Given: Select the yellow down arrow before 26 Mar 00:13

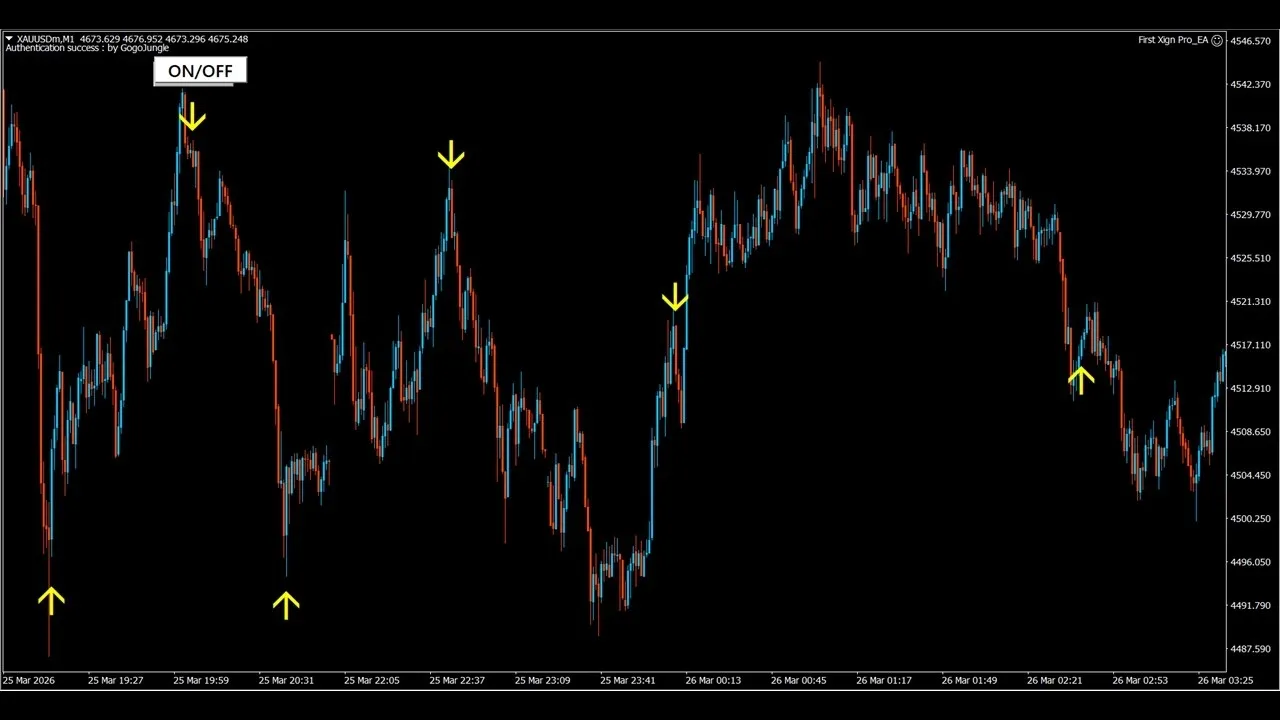Looking at the screenshot, I should pyautogui.click(x=675, y=296).
